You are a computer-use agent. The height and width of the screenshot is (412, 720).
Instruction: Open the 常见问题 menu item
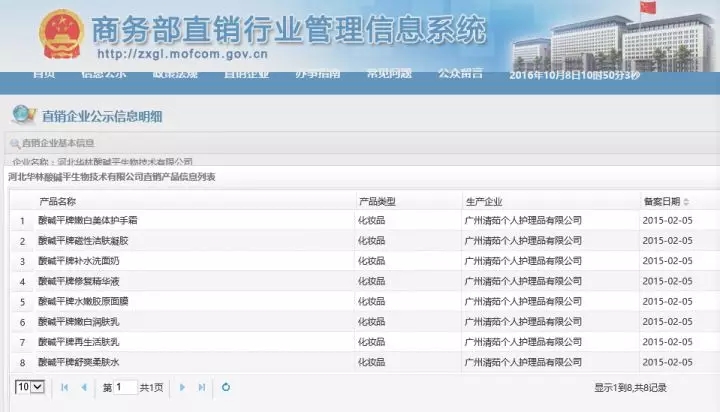389,73
